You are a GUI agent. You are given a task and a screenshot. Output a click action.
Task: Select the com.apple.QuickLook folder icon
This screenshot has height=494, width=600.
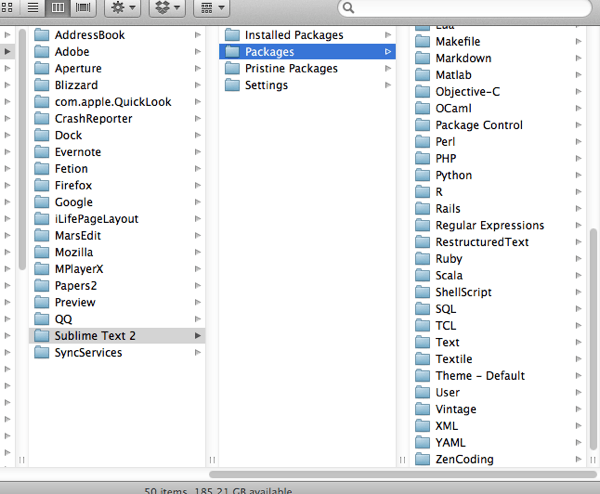click(x=41, y=102)
